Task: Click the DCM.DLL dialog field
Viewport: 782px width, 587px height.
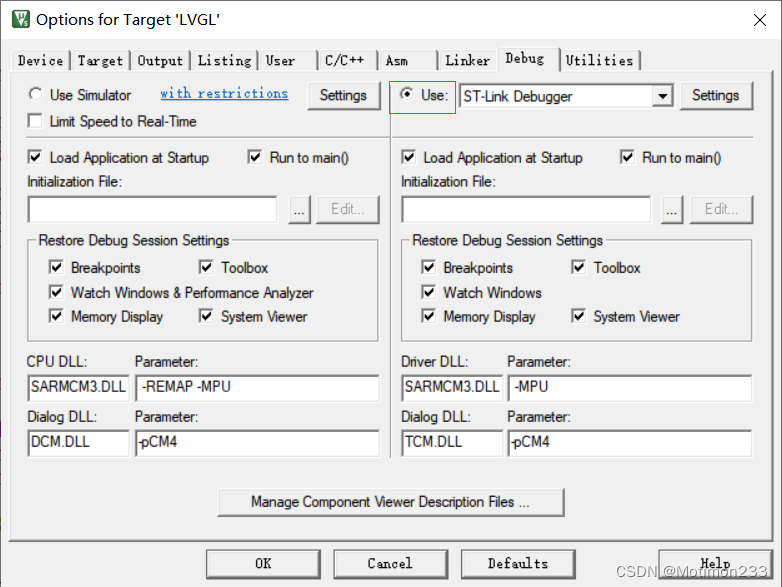Action: tap(78, 443)
